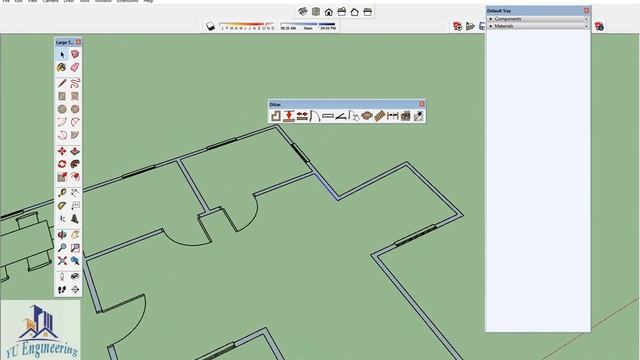Return to the Previous view tool
Image resolution: width=640 pixels, height=360 pixels.
point(75,261)
